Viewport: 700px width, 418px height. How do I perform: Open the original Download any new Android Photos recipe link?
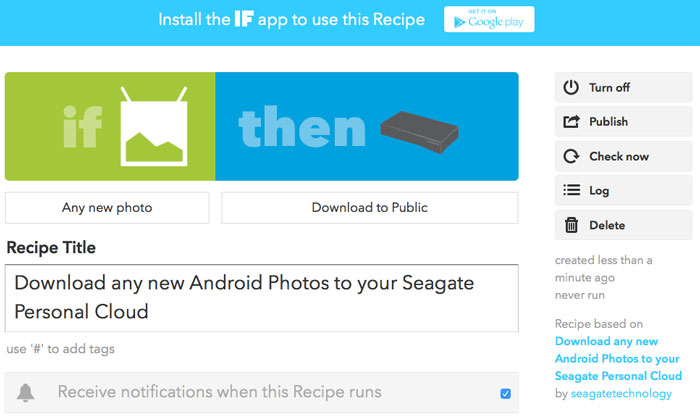pyautogui.click(x=618, y=359)
